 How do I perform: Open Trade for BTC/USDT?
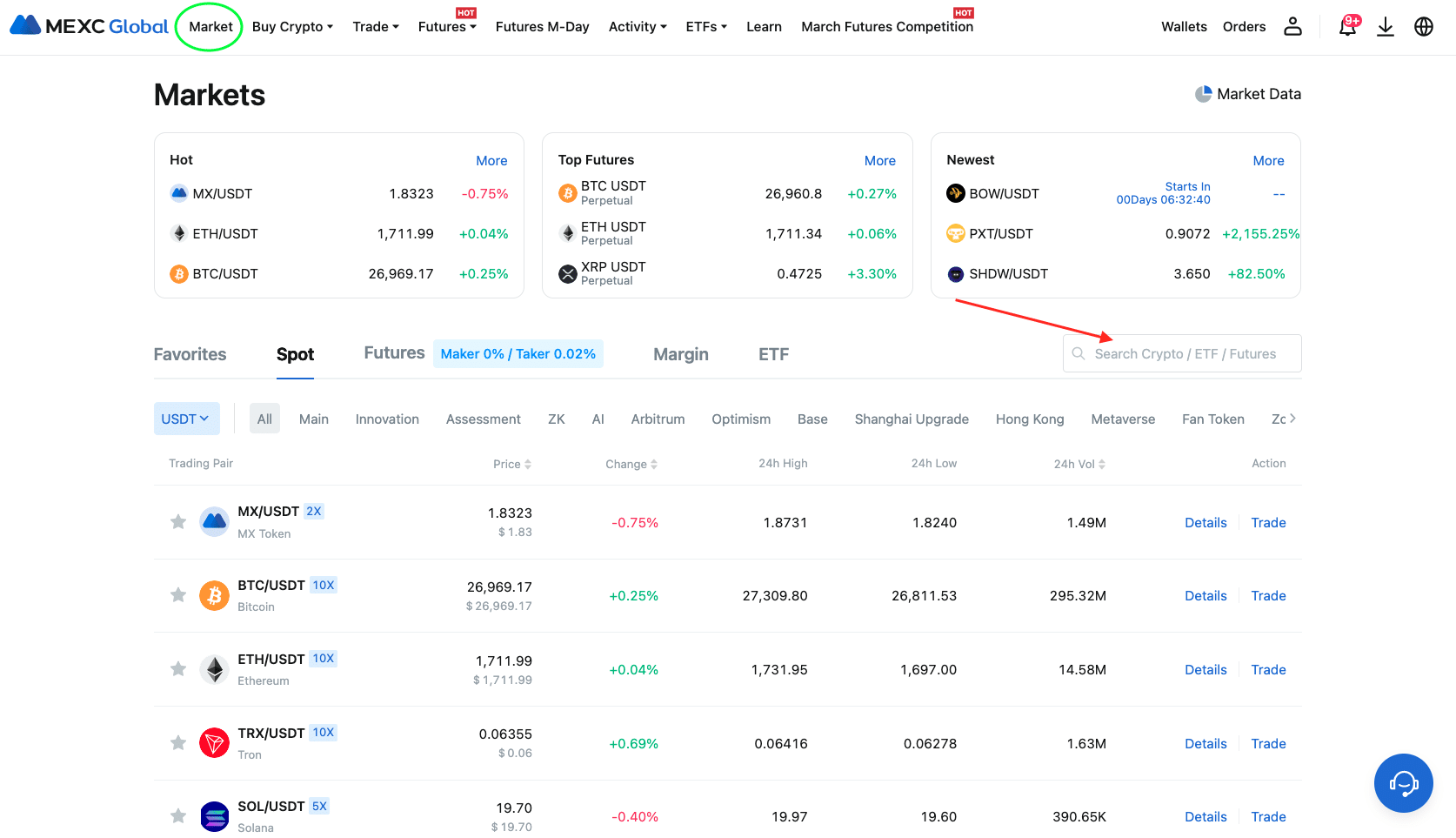(x=1268, y=595)
